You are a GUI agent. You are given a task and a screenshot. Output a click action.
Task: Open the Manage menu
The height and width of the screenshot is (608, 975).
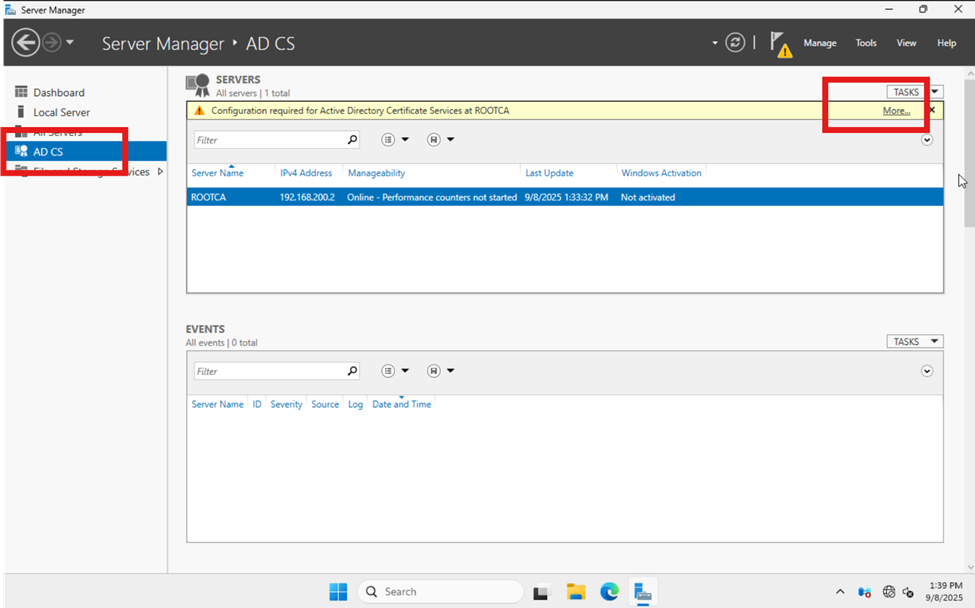(x=819, y=43)
